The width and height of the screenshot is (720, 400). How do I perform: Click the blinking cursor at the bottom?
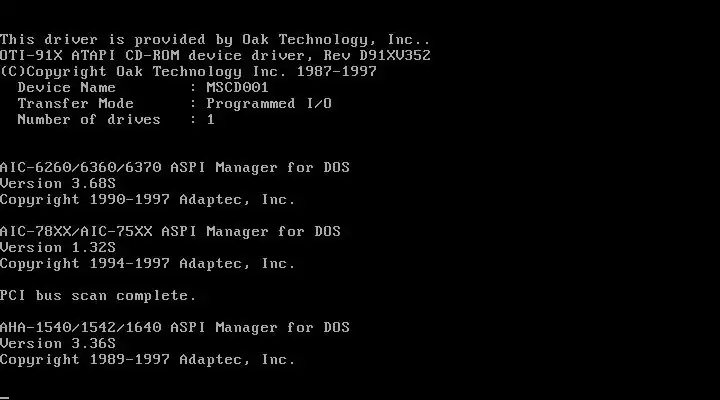pos(5,398)
